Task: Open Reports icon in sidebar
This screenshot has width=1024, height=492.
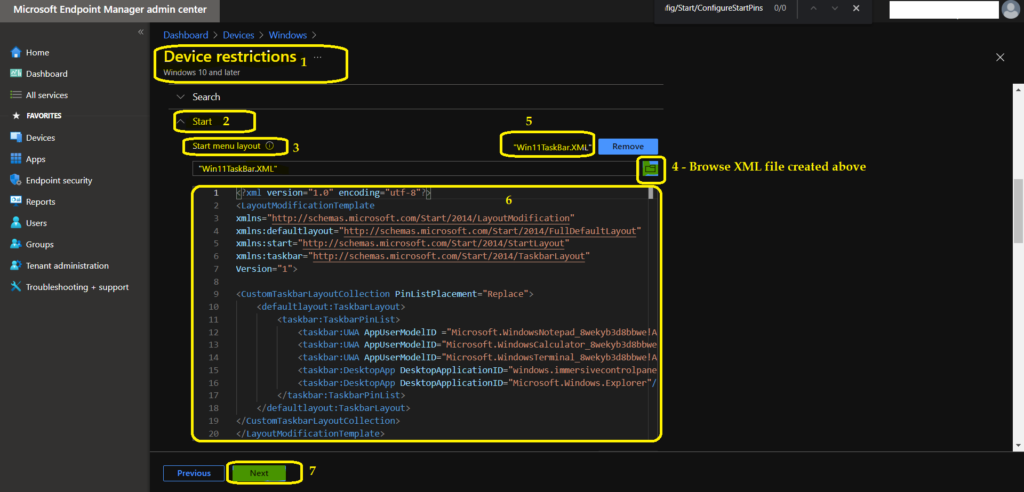Action: click(16, 202)
